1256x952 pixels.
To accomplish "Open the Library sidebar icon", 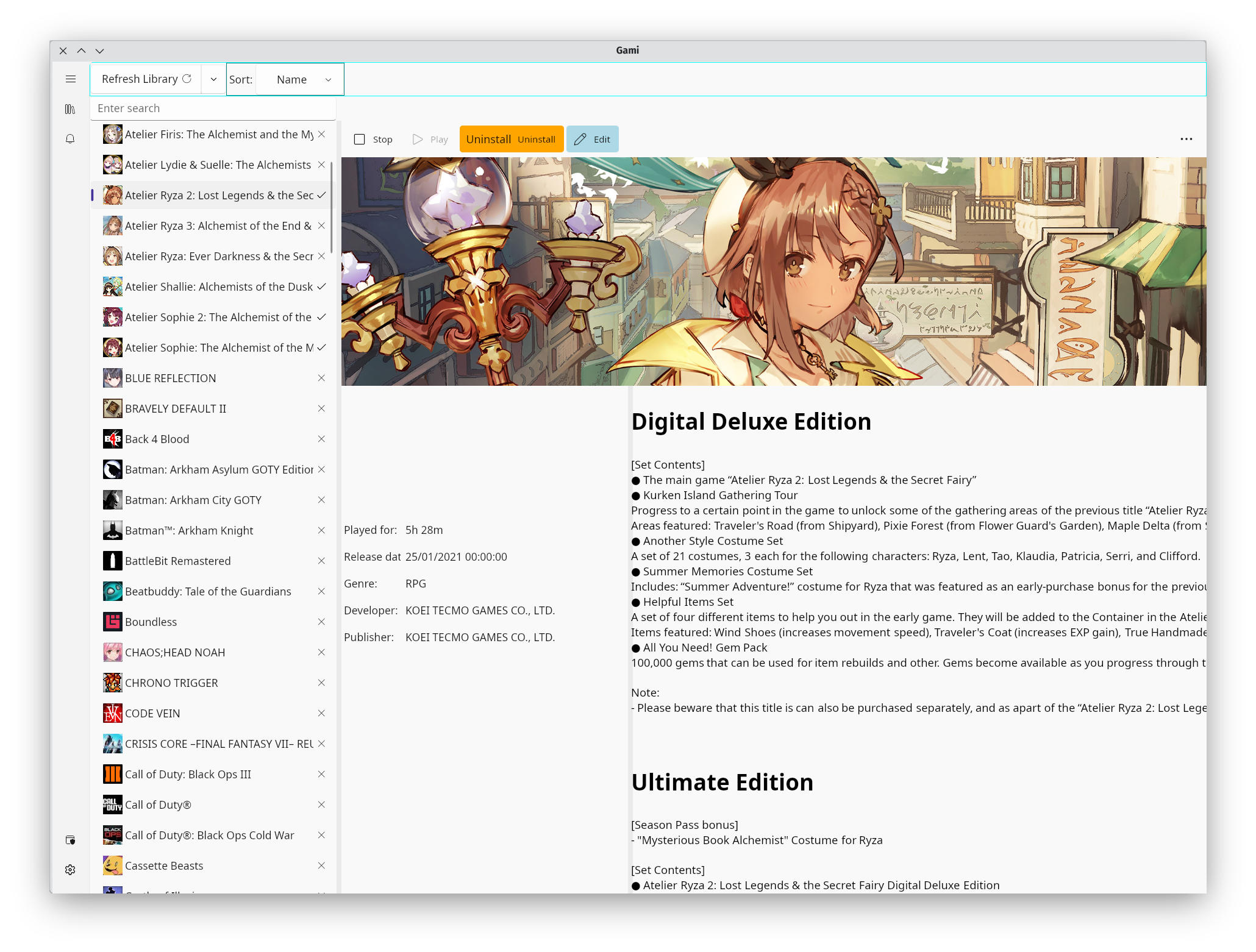I will click(x=71, y=108).
